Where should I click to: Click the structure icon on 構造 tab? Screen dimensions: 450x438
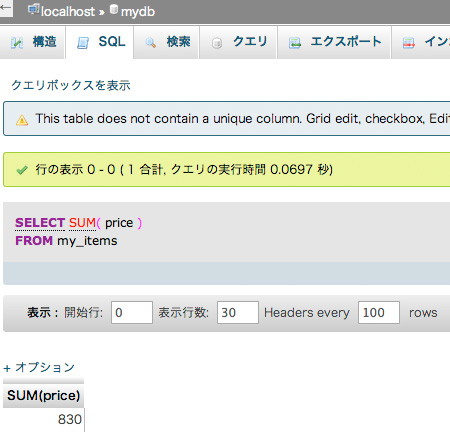coord(17,43)
